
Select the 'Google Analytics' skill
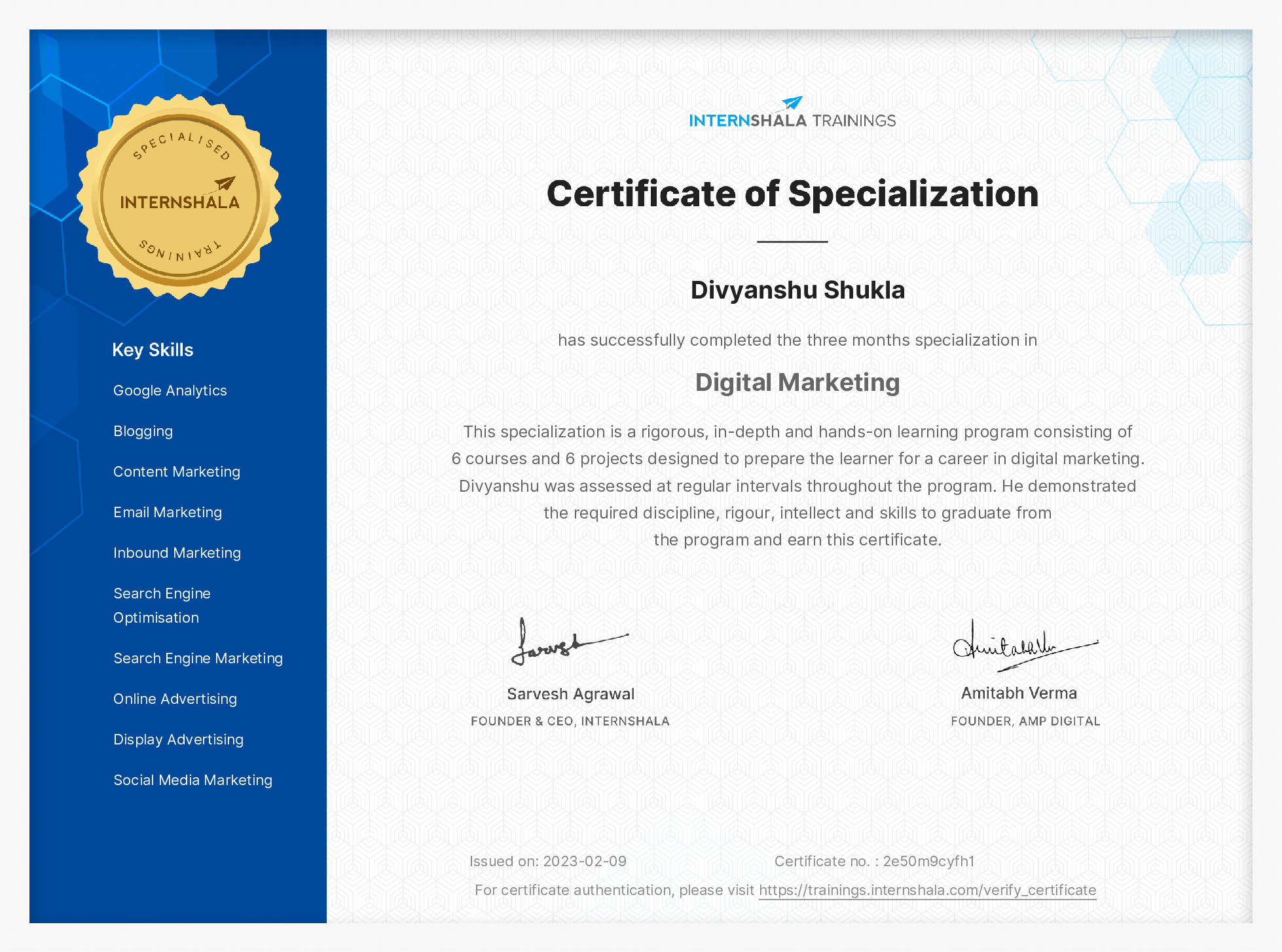pos(170,390)
